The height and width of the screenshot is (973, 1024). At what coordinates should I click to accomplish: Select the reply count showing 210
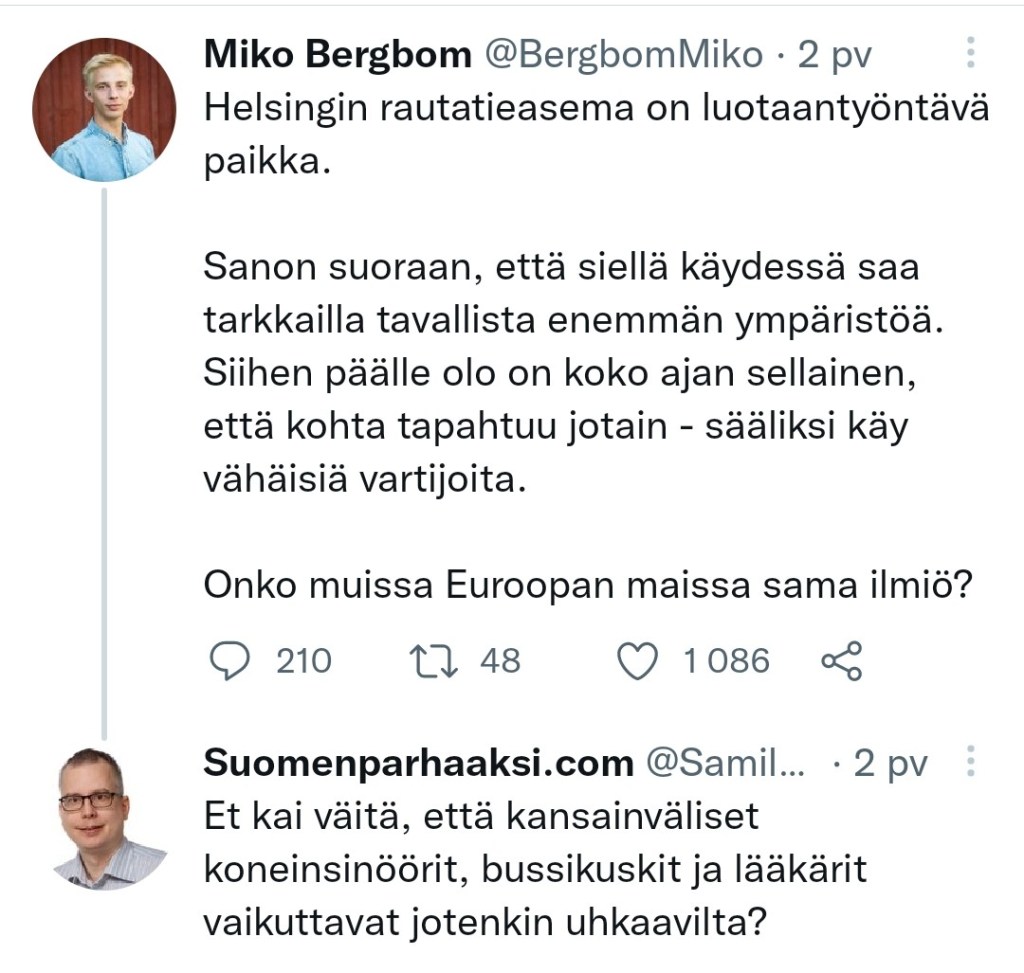point(302,659)
